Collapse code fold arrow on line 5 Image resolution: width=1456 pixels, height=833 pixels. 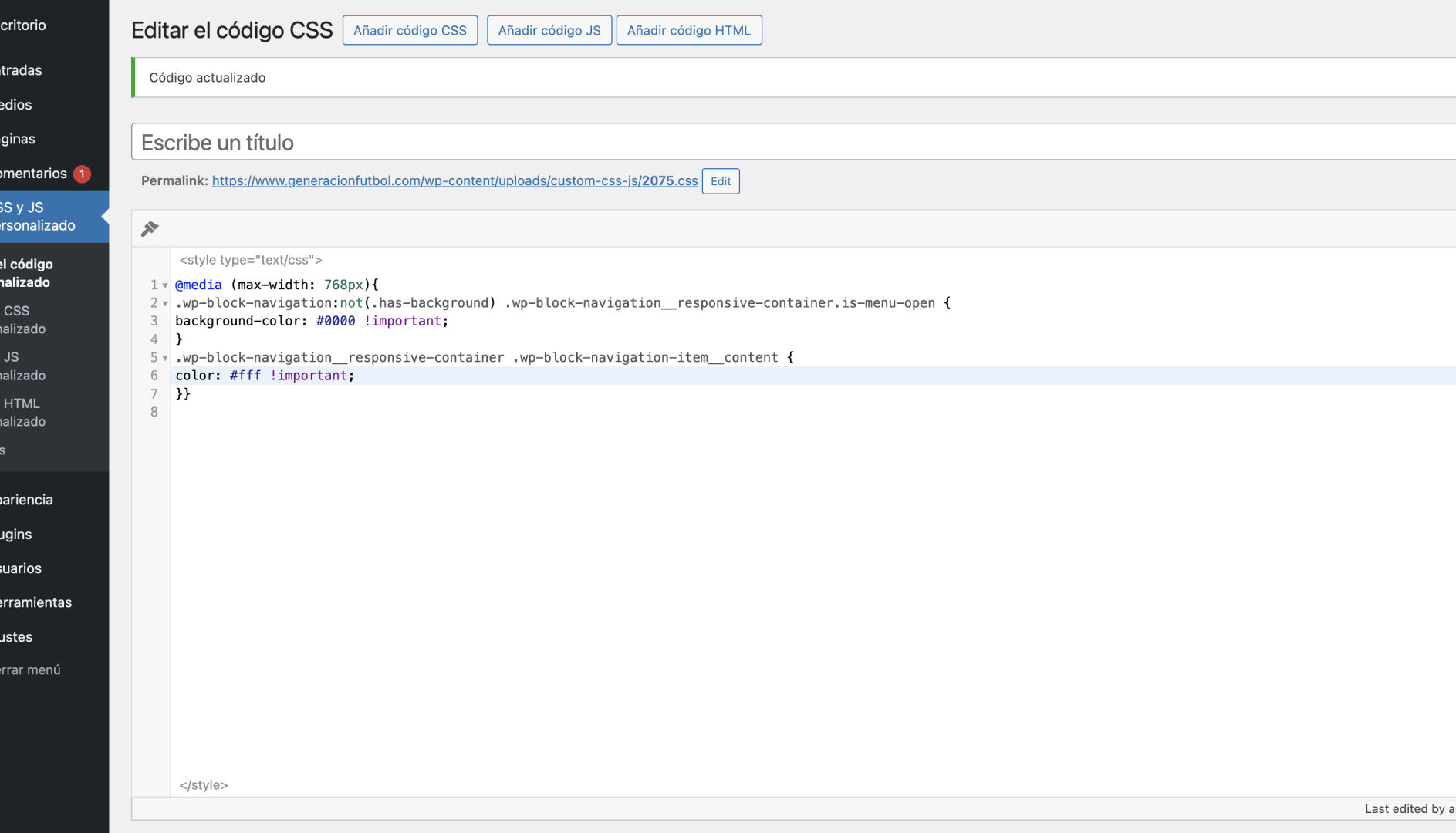click(x=165, y=358)
